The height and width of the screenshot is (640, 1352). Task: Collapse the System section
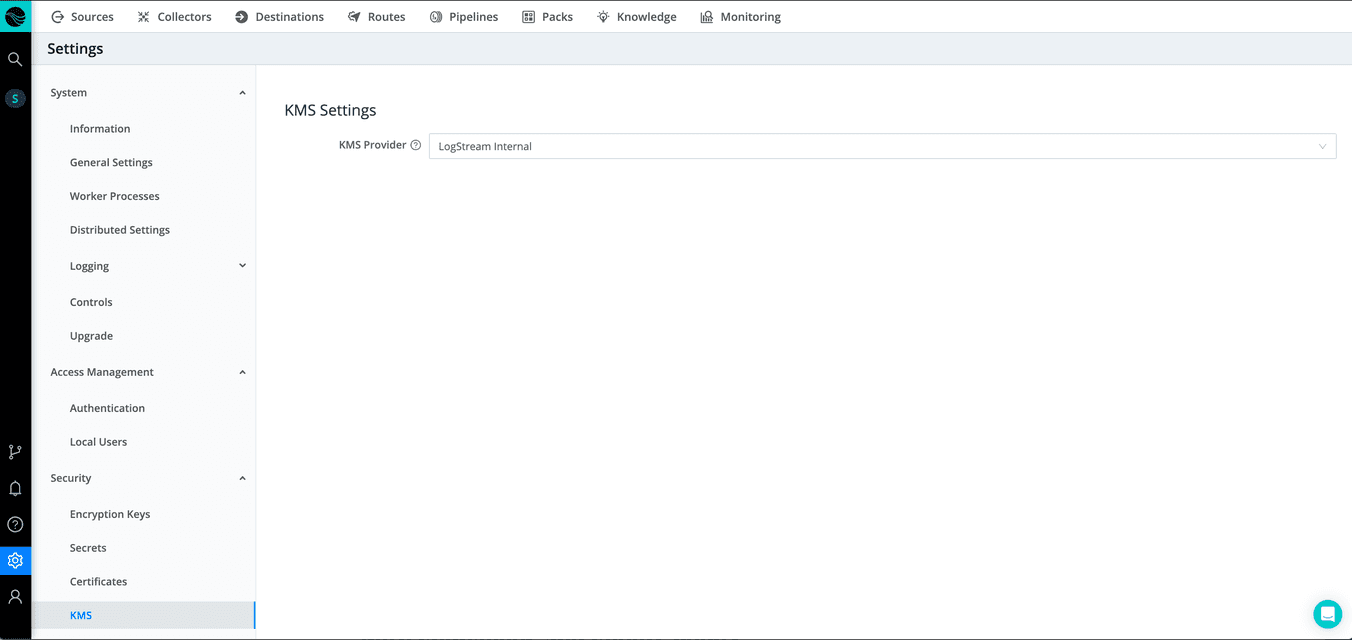242,93
